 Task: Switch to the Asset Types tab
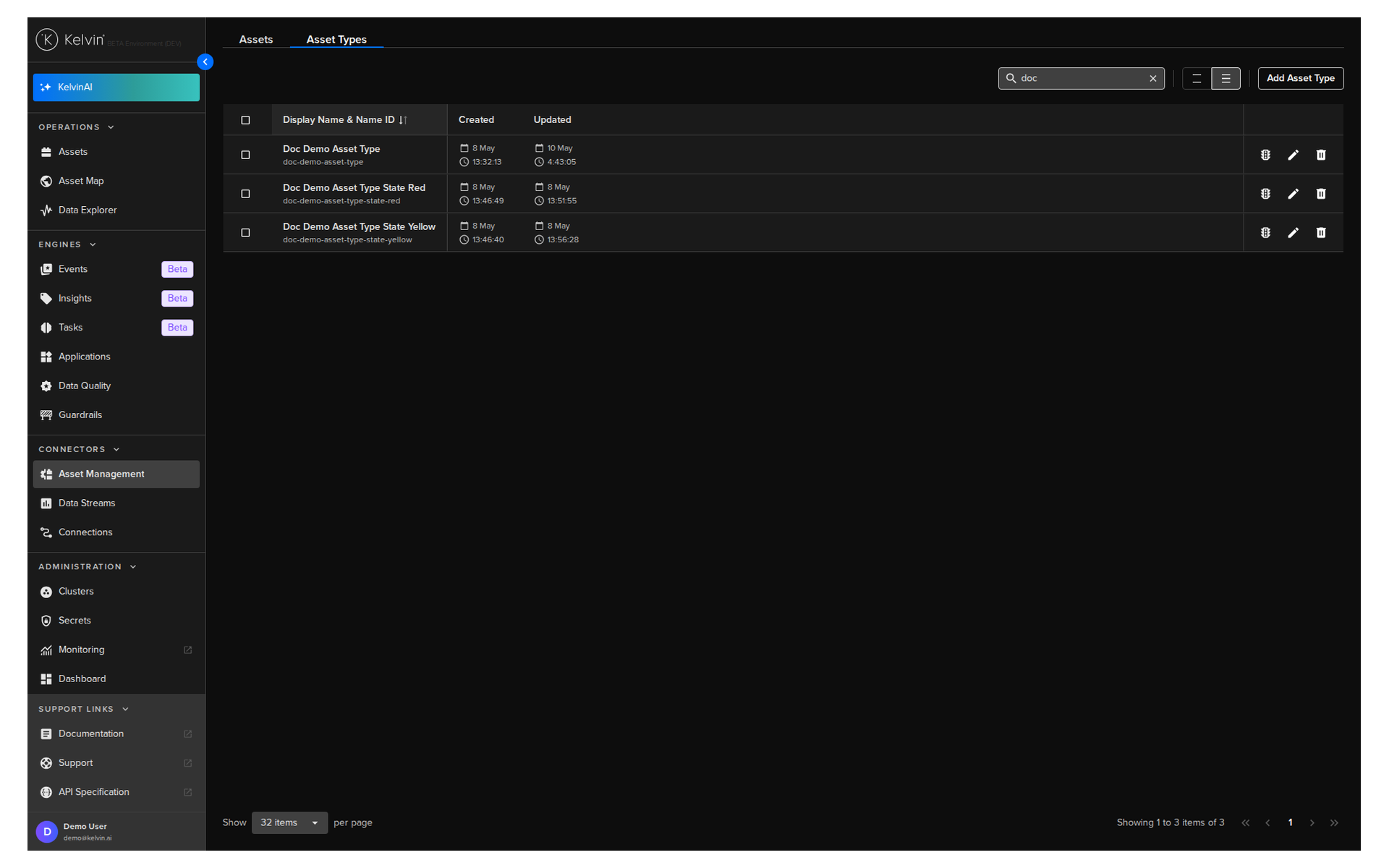[336, 40]
